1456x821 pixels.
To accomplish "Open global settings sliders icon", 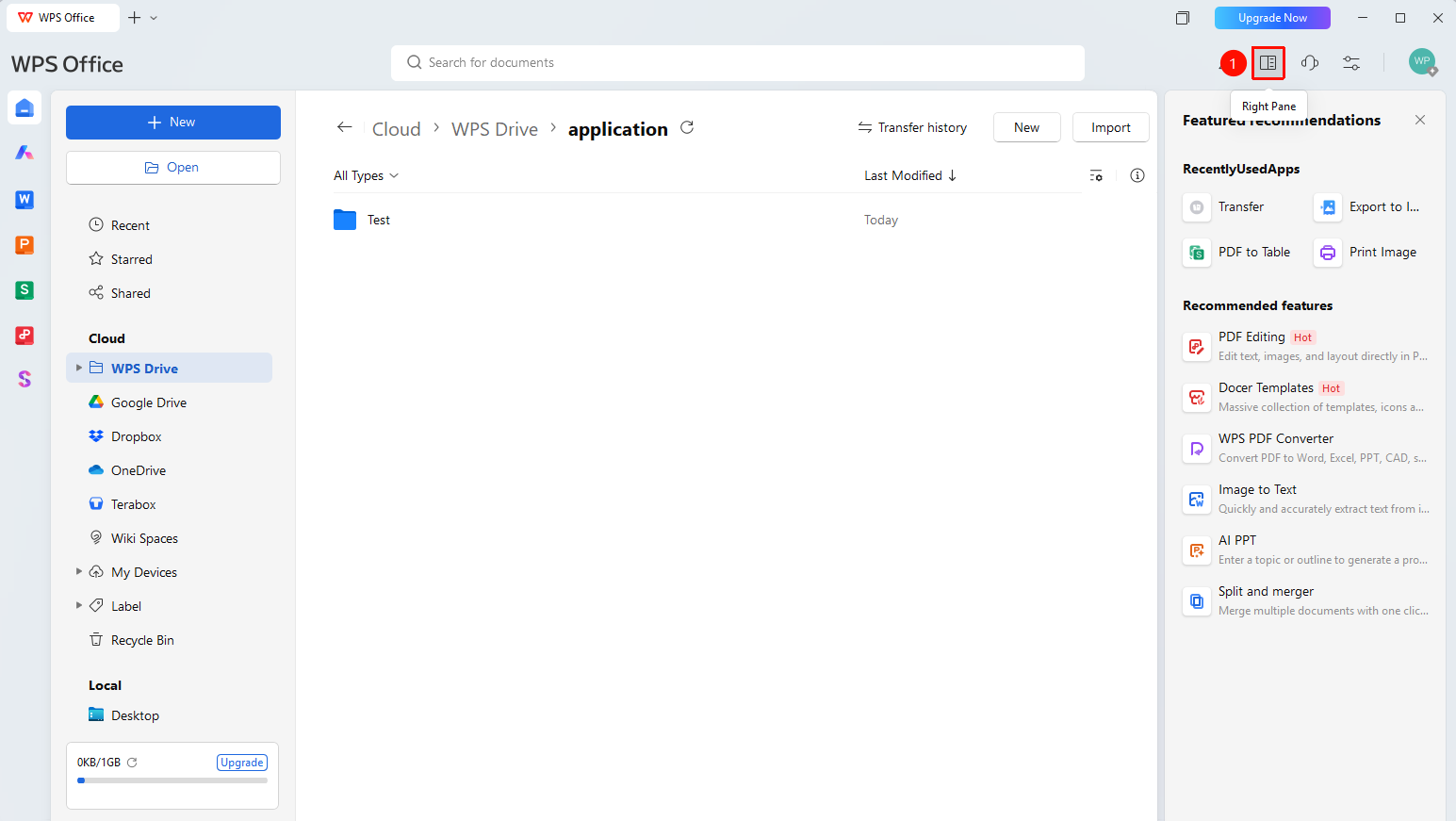I will [x=1351, y=63].
